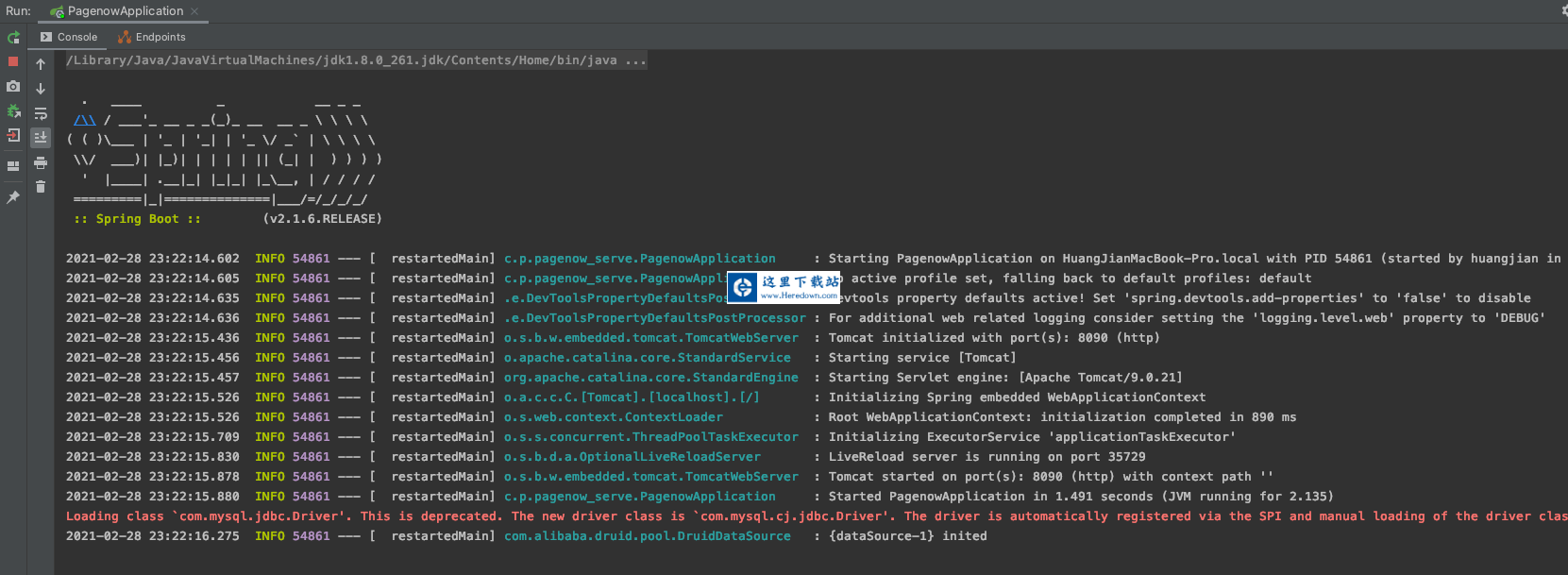Stop the running application
This screenshot has width=1568, height=575.
[13, 61]
